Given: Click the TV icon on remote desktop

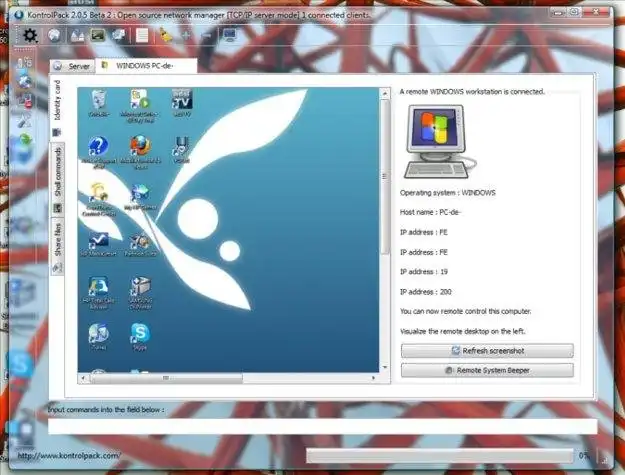Looking at the screenshot, I should 182,99.
